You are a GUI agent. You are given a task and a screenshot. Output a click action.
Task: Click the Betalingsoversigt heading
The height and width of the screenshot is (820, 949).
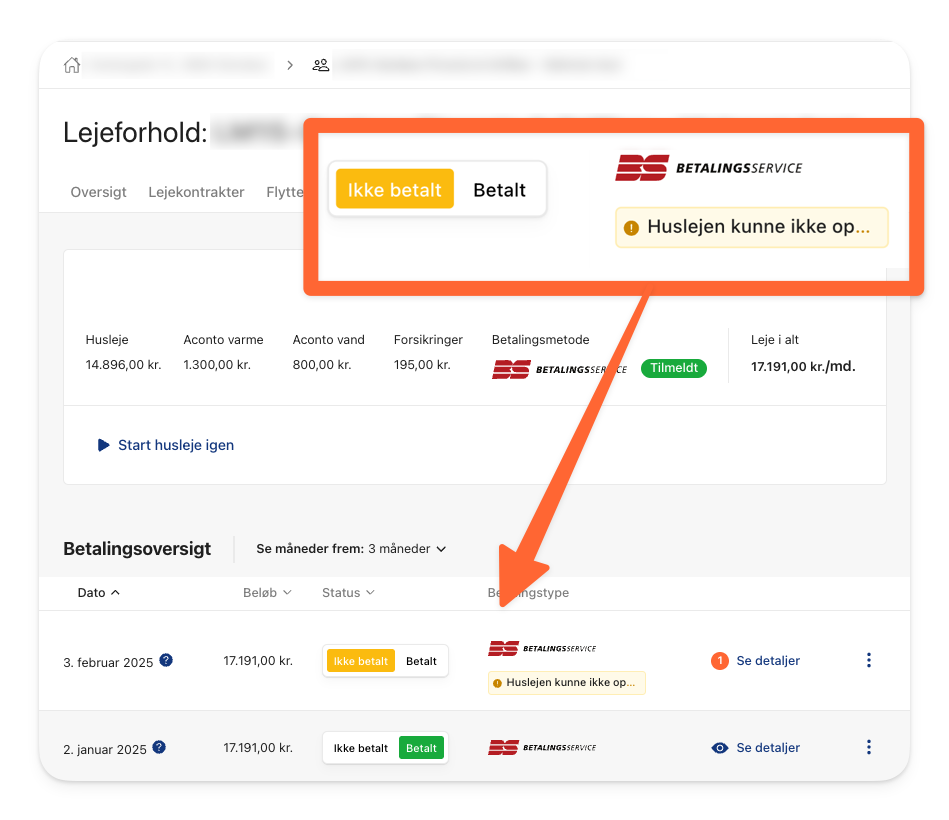point(137,549)
